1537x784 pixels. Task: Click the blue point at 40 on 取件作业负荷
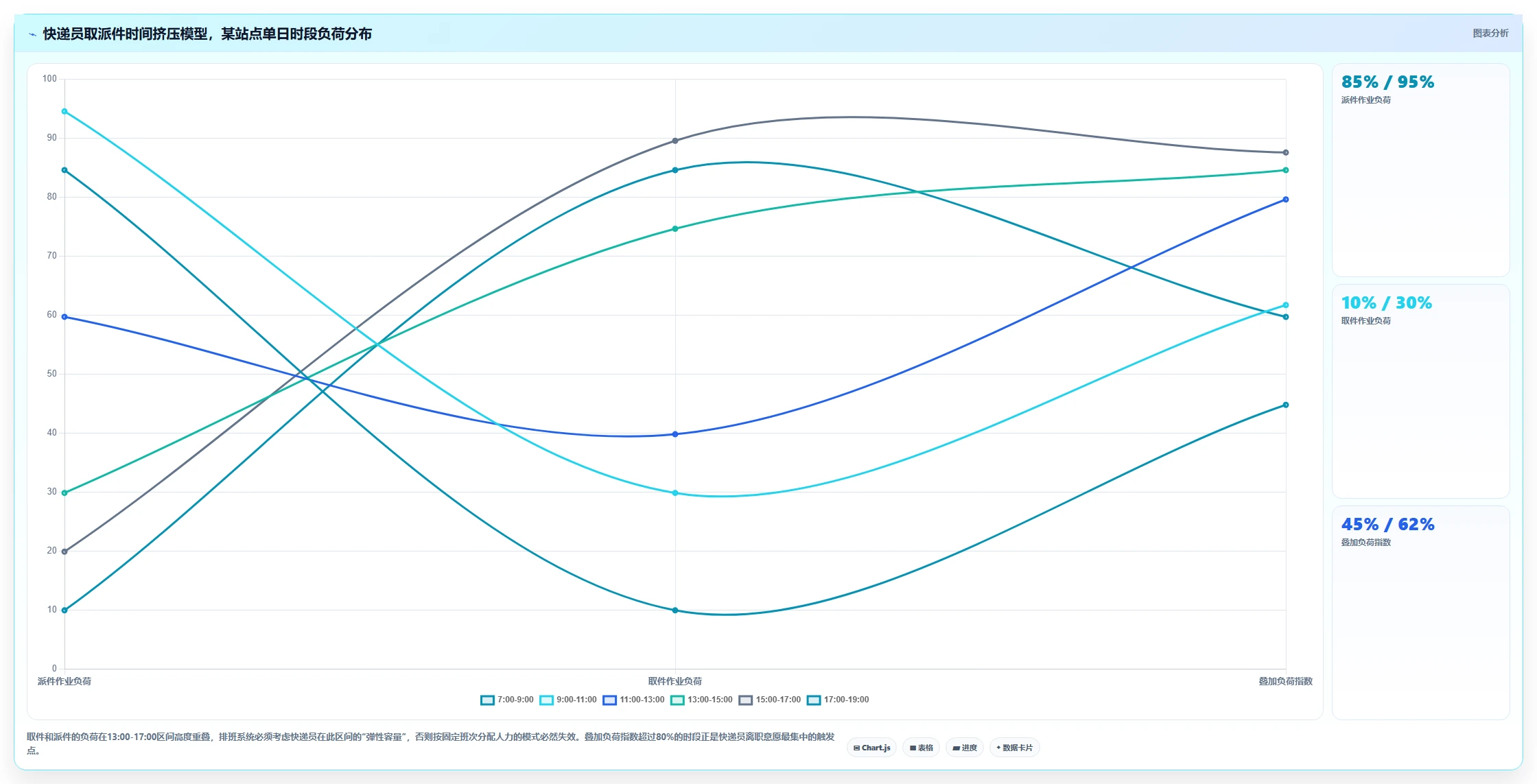(x=675, y=434)
